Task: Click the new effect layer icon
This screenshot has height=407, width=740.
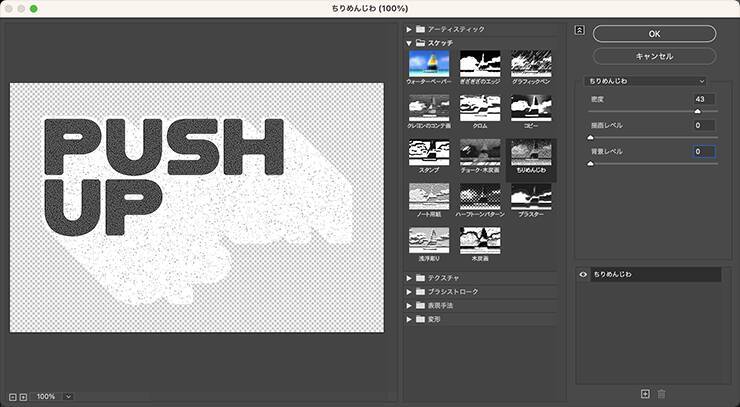Action: tap(645, 395)
